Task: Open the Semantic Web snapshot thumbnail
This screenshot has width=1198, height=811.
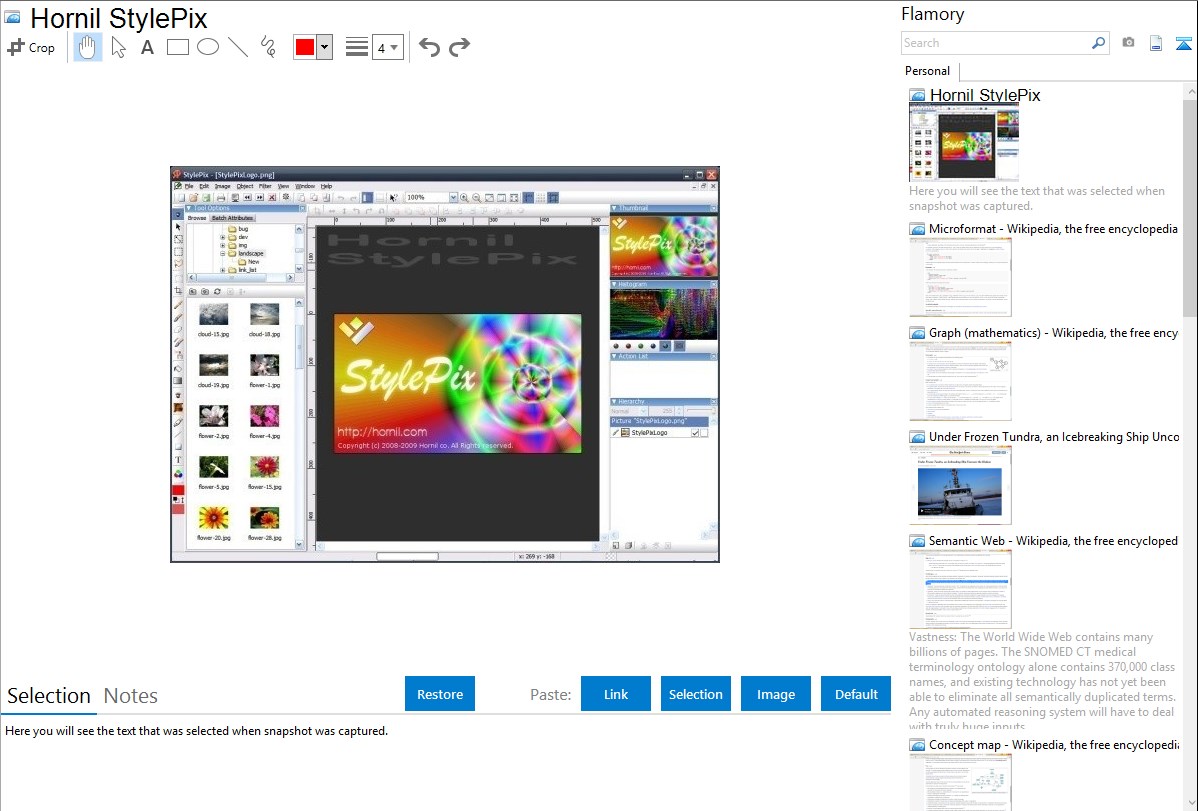Action: coord(960,589)
